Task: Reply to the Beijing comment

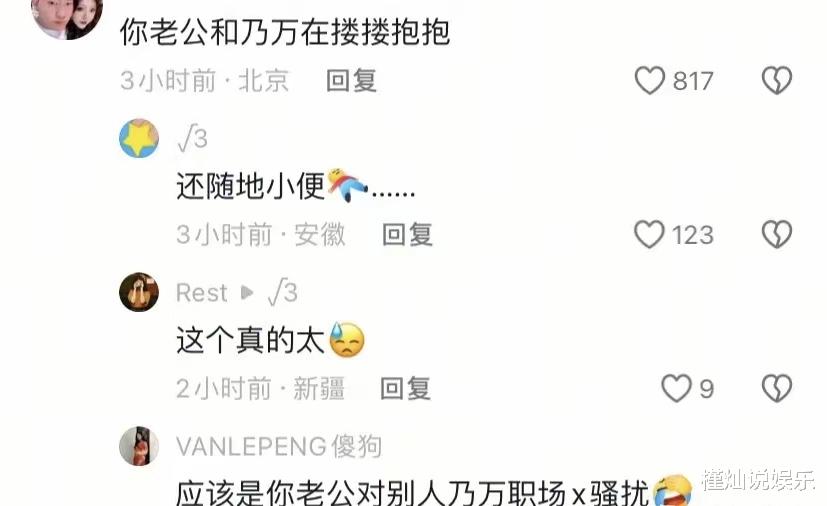Action: pos(351,81)
